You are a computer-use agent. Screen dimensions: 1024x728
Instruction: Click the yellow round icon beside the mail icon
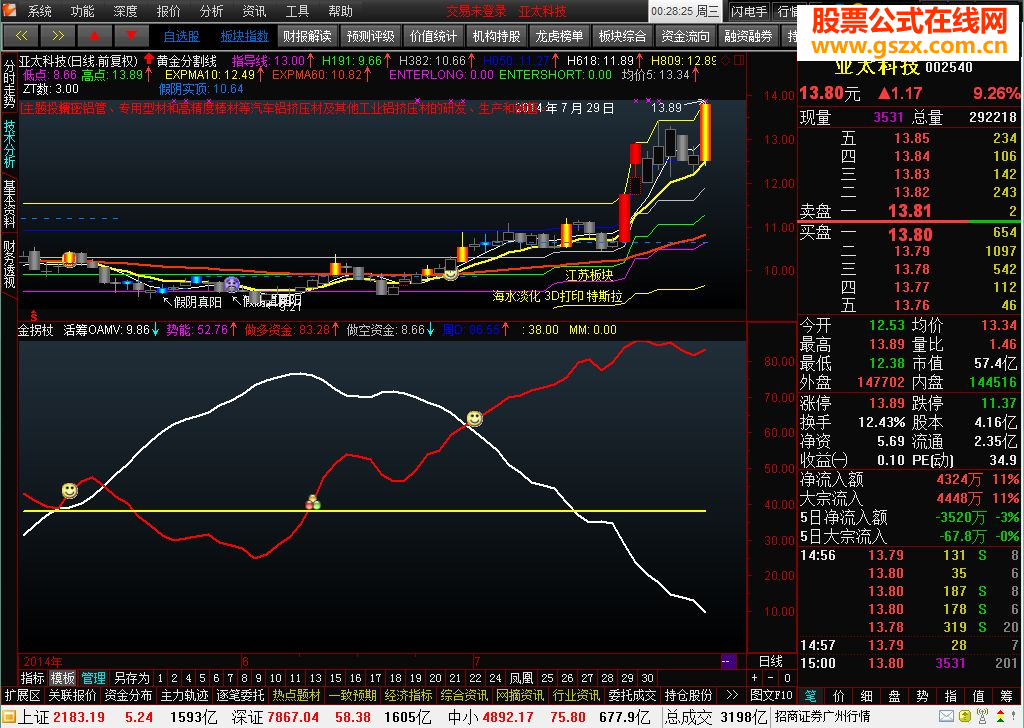pyautogui.click(x=965, y=717)
